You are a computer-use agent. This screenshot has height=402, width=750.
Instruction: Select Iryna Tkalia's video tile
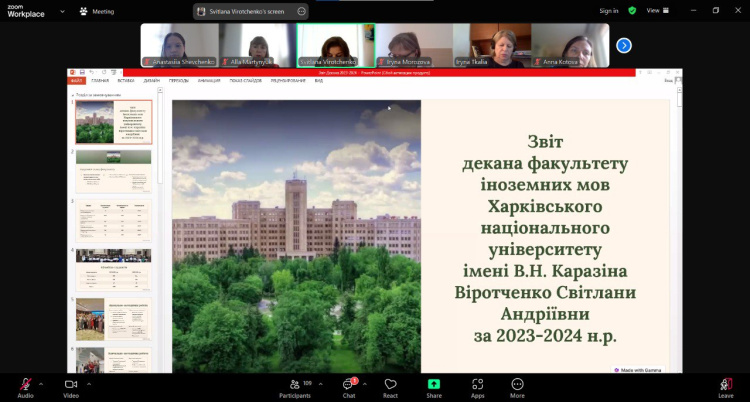[492, 45]
